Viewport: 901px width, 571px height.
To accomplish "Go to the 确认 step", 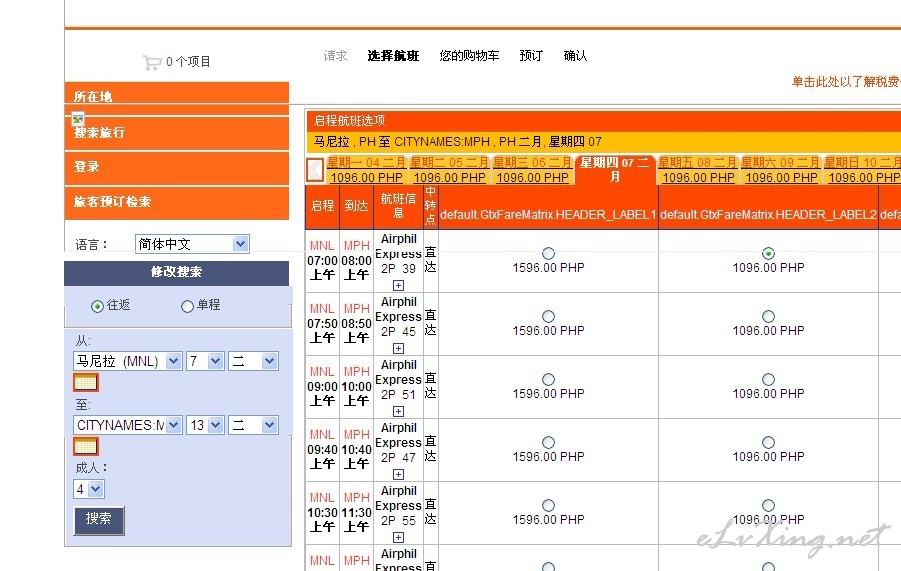I will 575,56.
